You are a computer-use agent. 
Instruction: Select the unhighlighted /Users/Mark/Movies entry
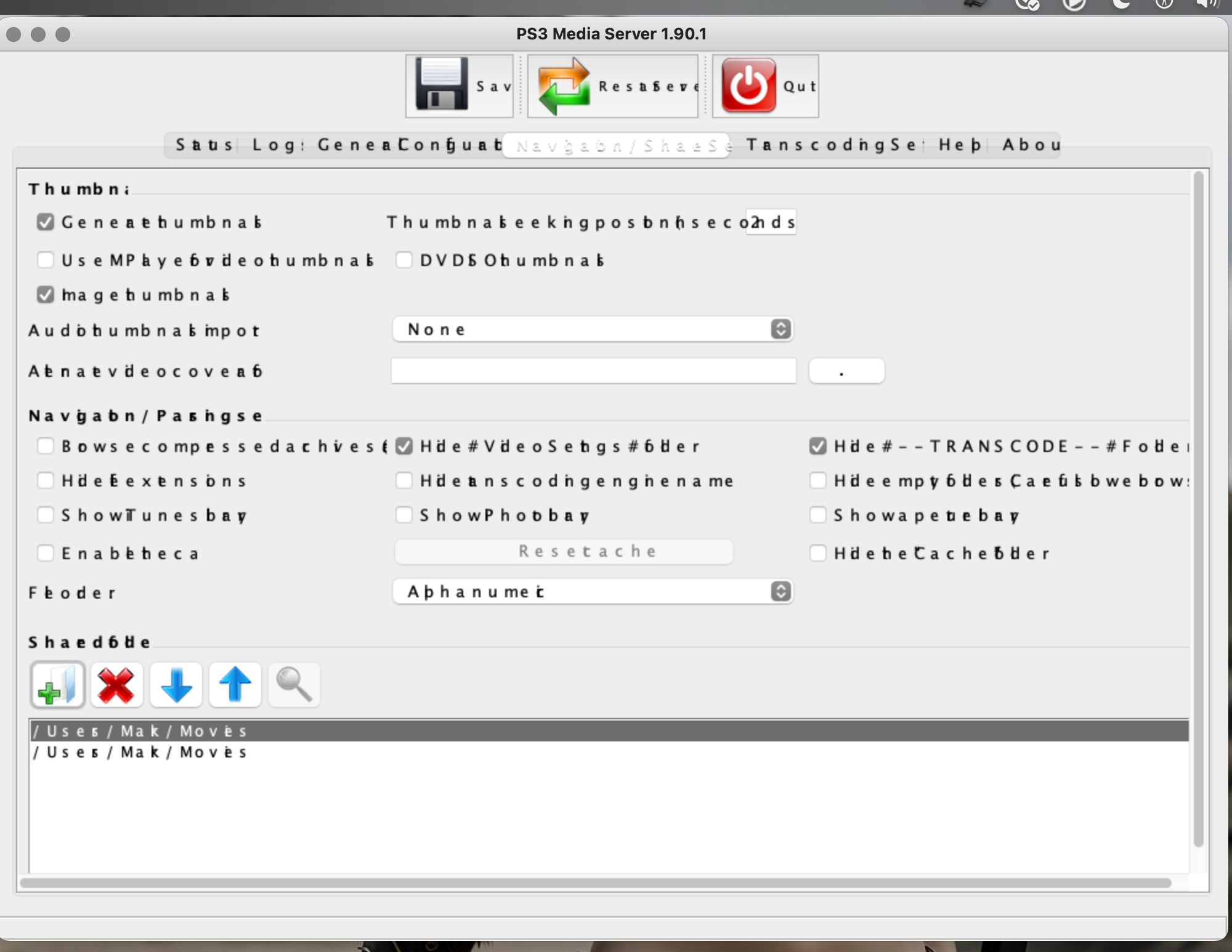click(x=609, y=752)
